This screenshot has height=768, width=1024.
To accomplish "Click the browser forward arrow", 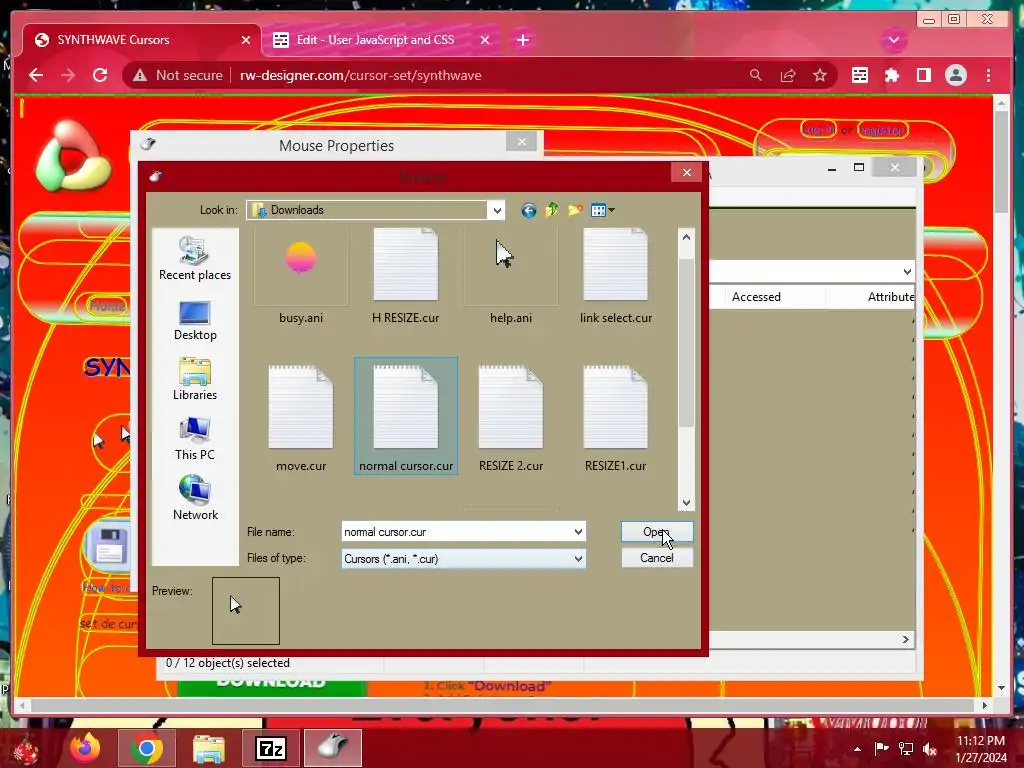I will click(x=68, y=75).
